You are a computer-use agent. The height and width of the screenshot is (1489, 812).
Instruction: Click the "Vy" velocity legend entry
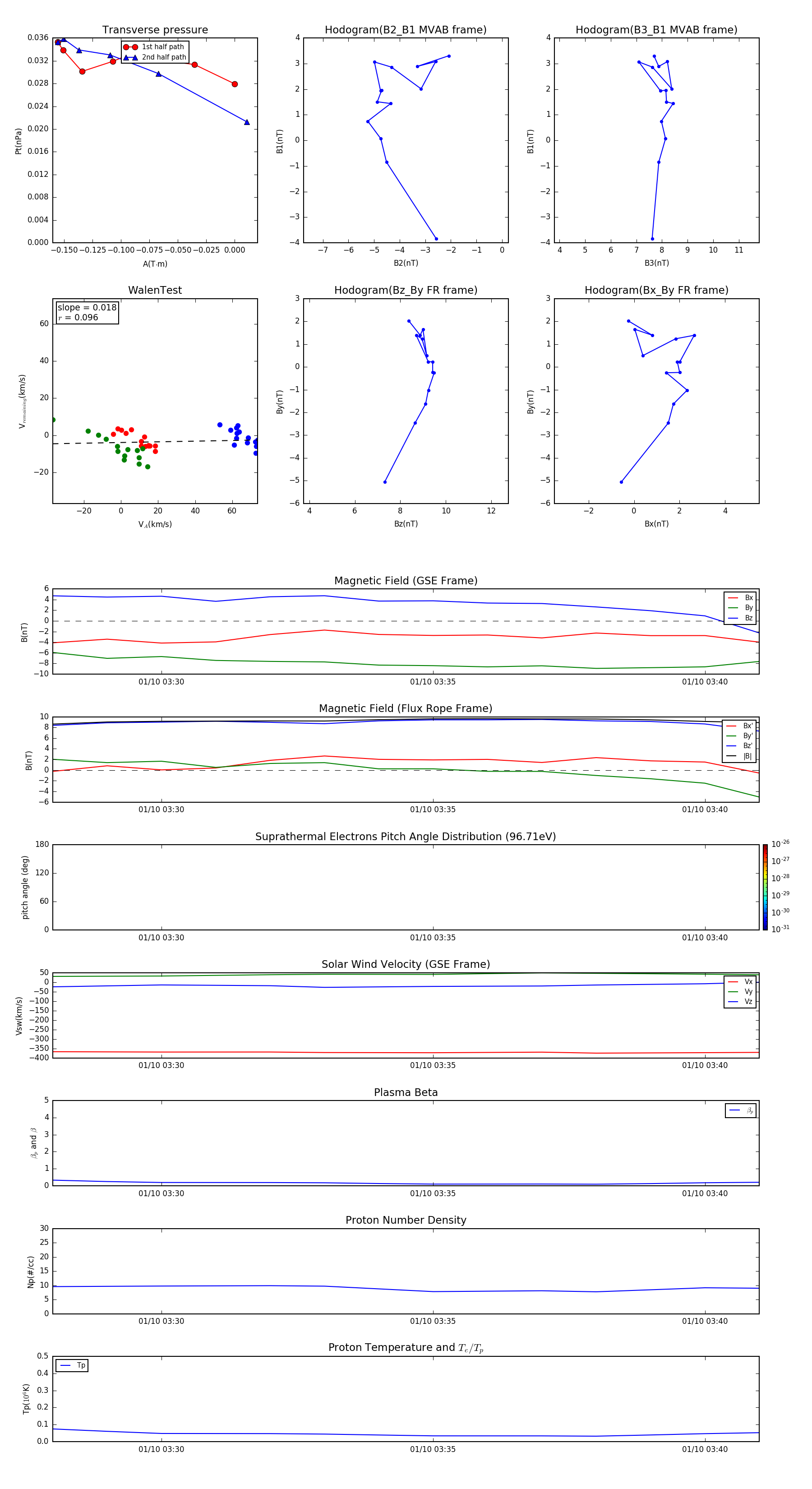740,992
